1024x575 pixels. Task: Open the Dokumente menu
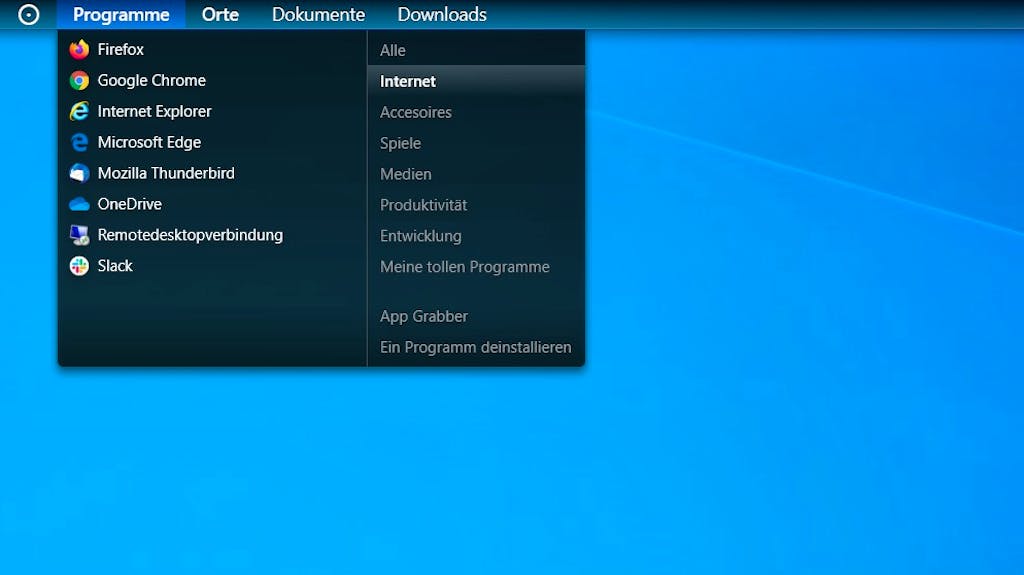[318, 14]
